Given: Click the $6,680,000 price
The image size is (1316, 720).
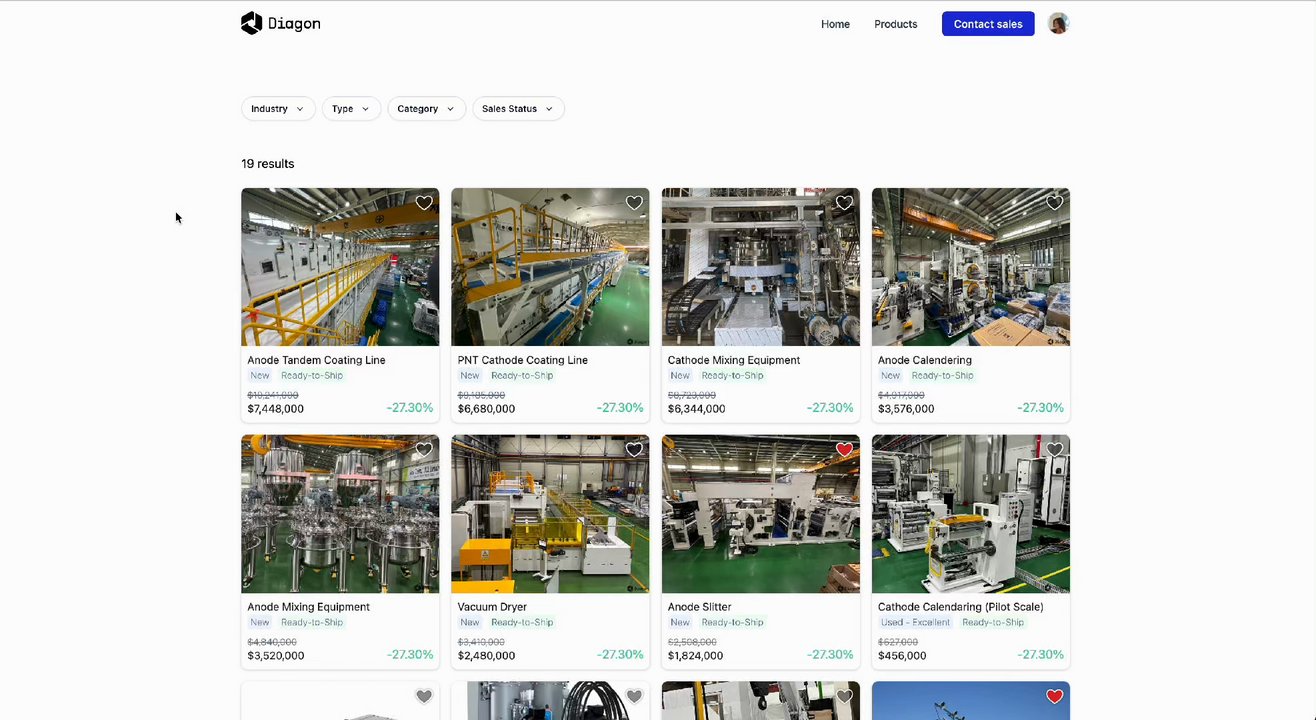Looking at the screenshot, I should tap(486, 409).
